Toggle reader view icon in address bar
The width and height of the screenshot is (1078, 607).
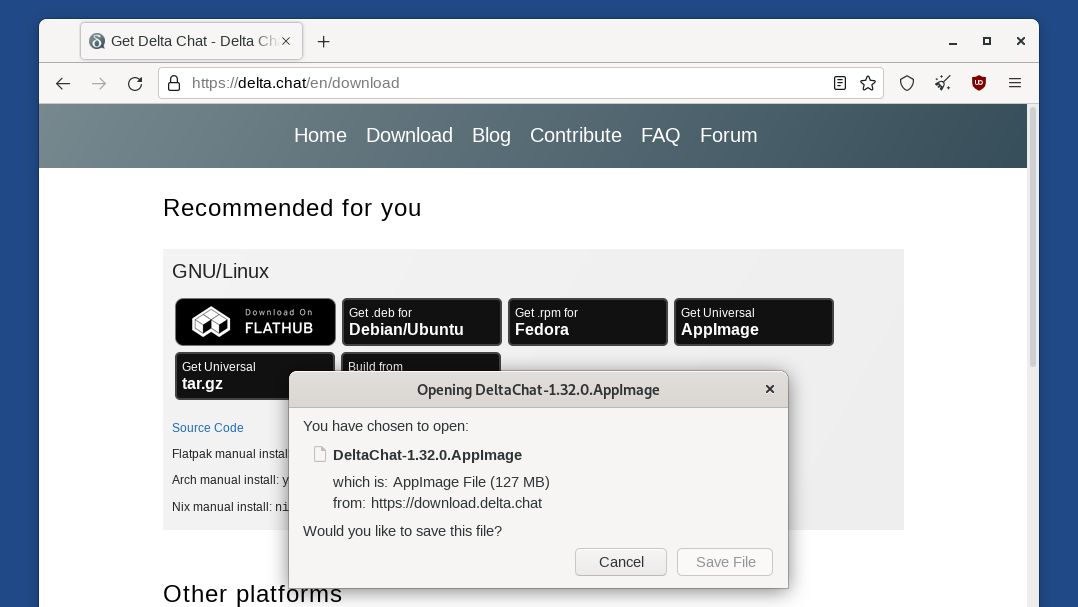point(839,83)
